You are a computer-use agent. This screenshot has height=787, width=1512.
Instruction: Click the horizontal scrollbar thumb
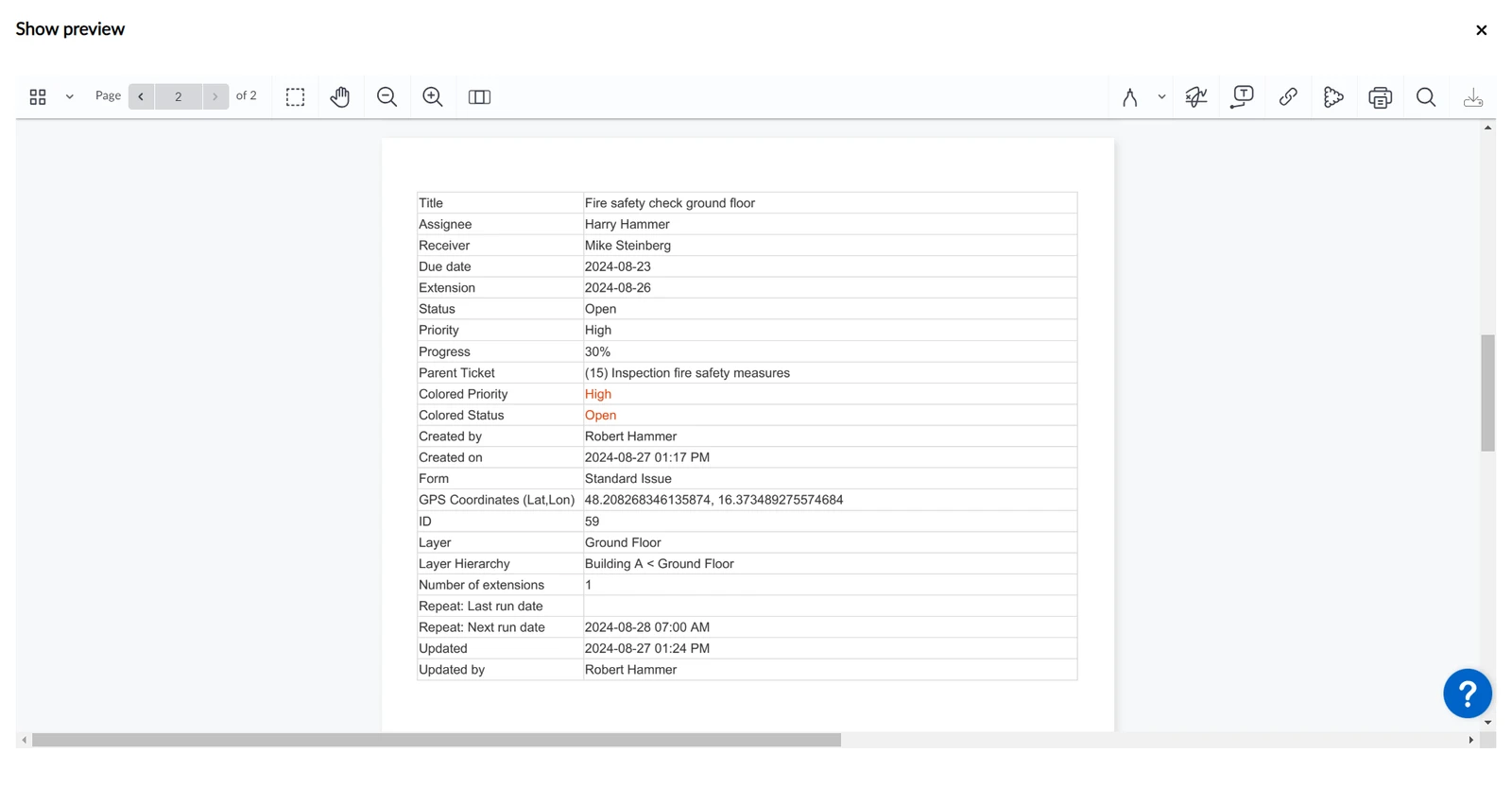click(437, 740)
